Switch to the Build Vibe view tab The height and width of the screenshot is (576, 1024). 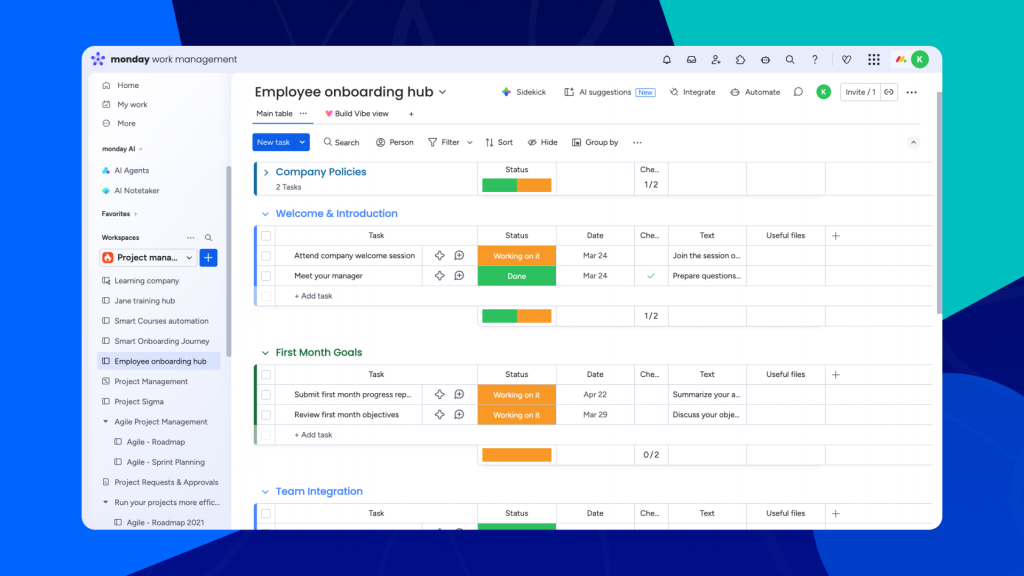coord(356,114)
